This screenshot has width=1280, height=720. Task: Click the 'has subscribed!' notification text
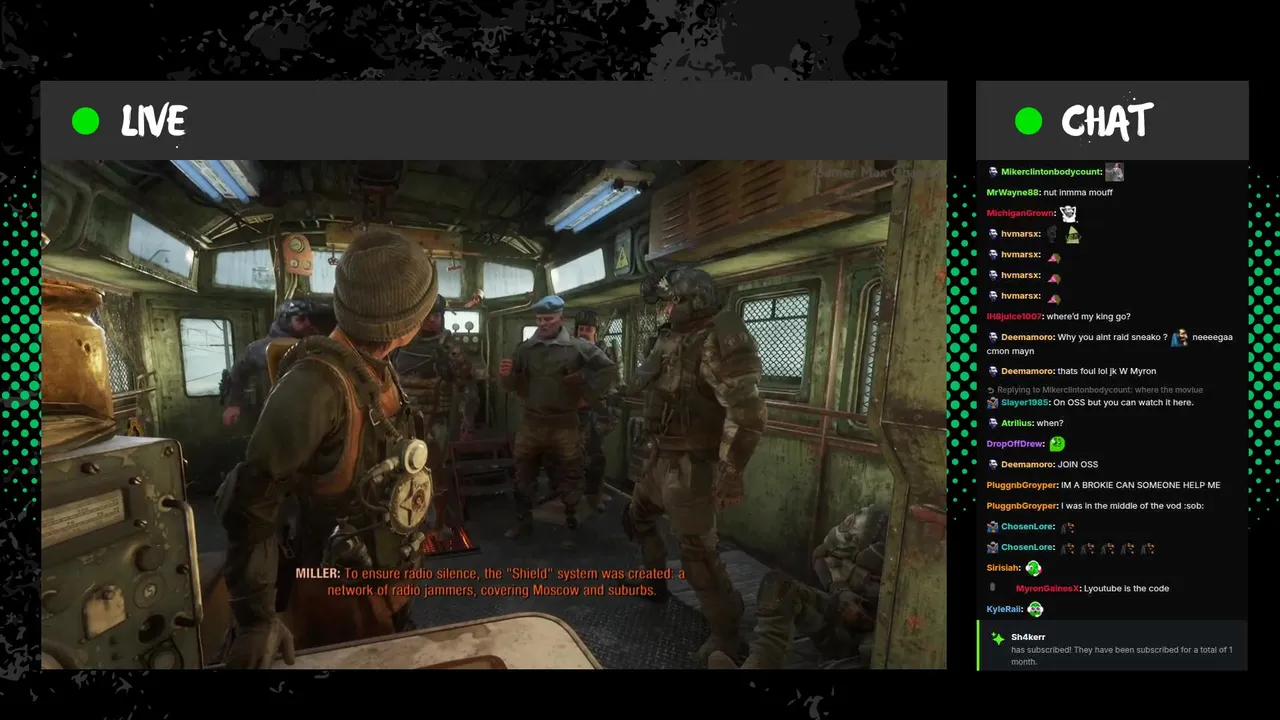(1121, 655)
